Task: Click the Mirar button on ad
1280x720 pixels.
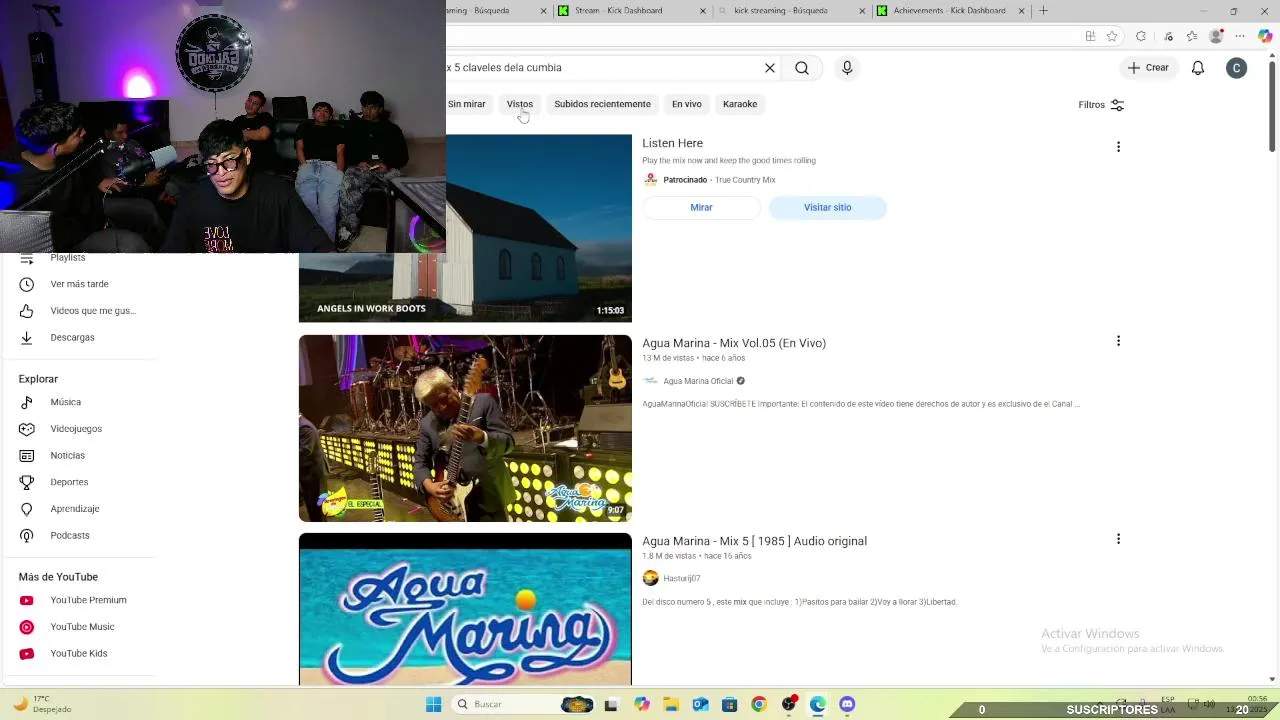Action: click(701, 207)
